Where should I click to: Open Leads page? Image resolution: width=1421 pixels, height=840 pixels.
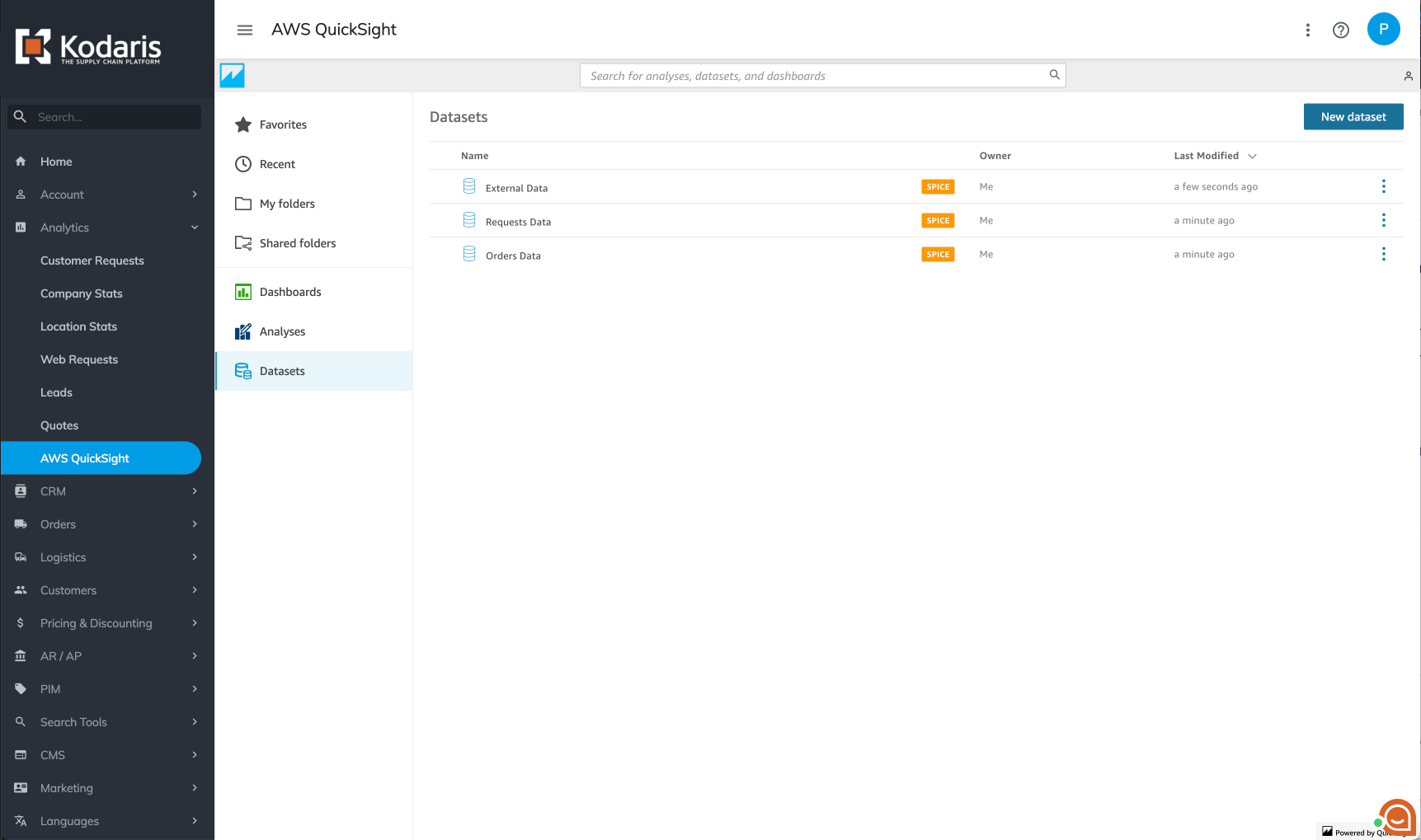(56, 392)
